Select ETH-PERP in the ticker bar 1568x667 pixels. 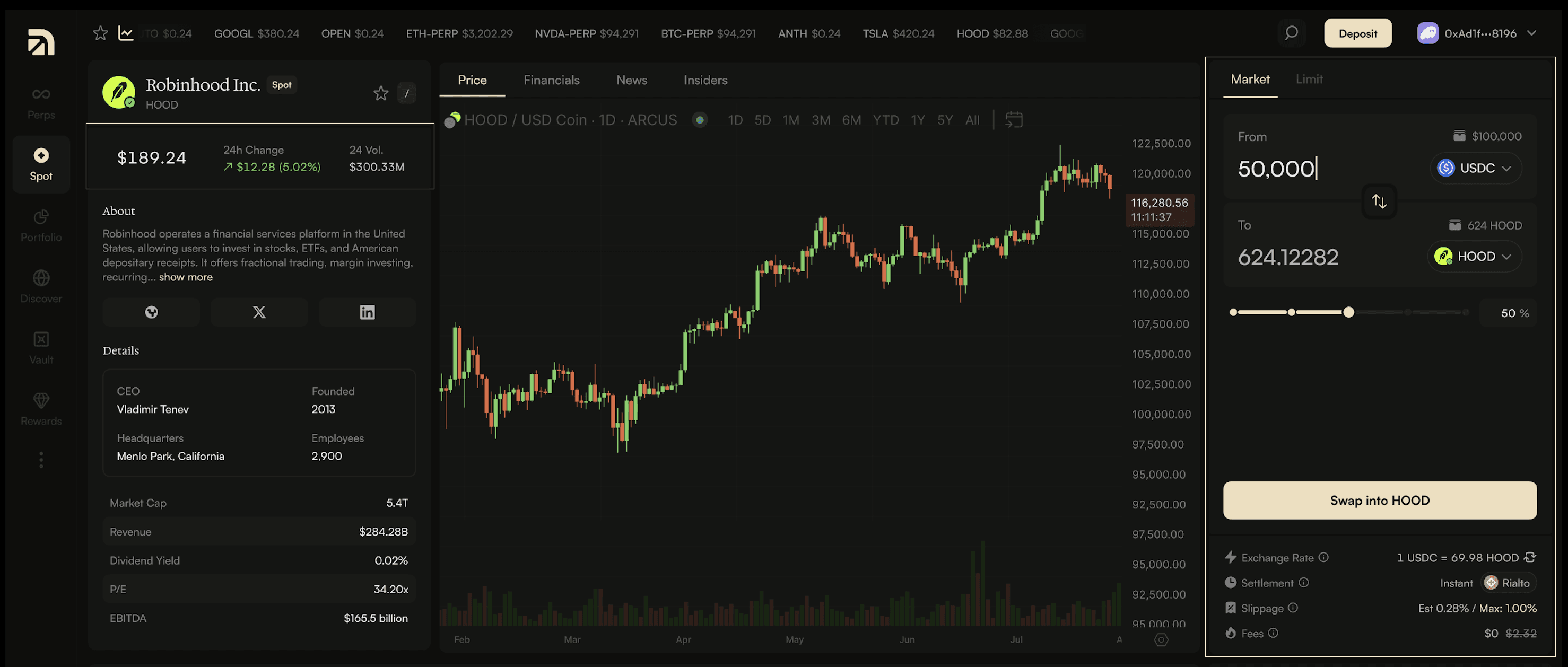(459, 33)
